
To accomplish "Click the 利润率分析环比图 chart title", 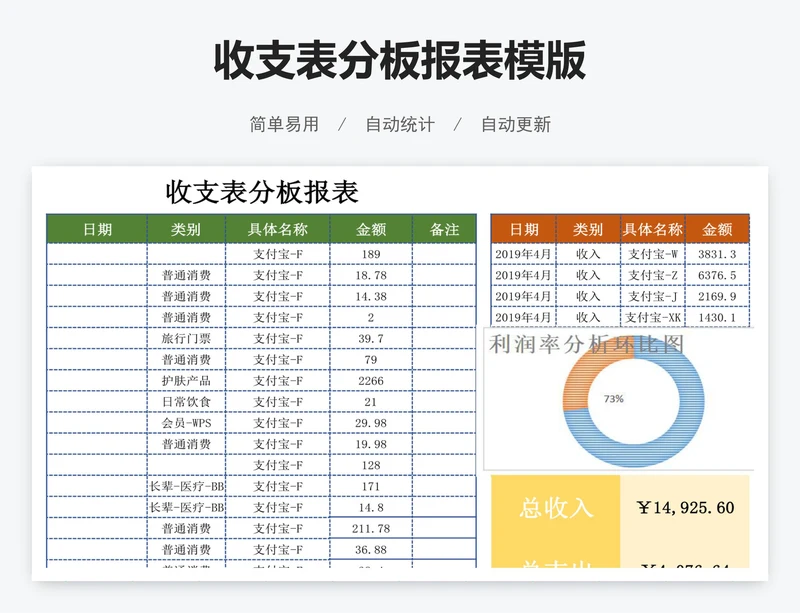I will click(586, 344).
